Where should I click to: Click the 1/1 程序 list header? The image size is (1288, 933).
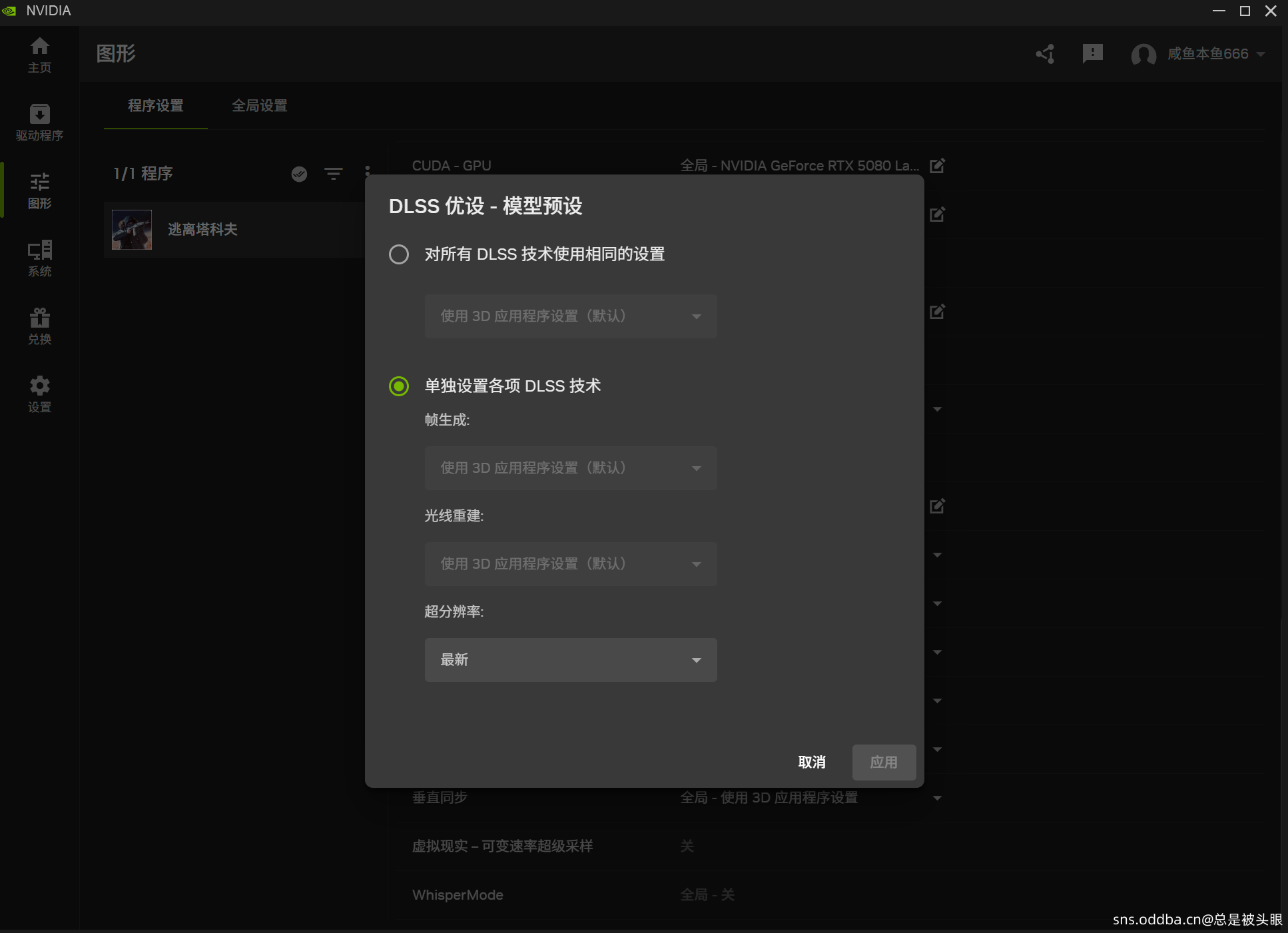[x=143, y=173]
